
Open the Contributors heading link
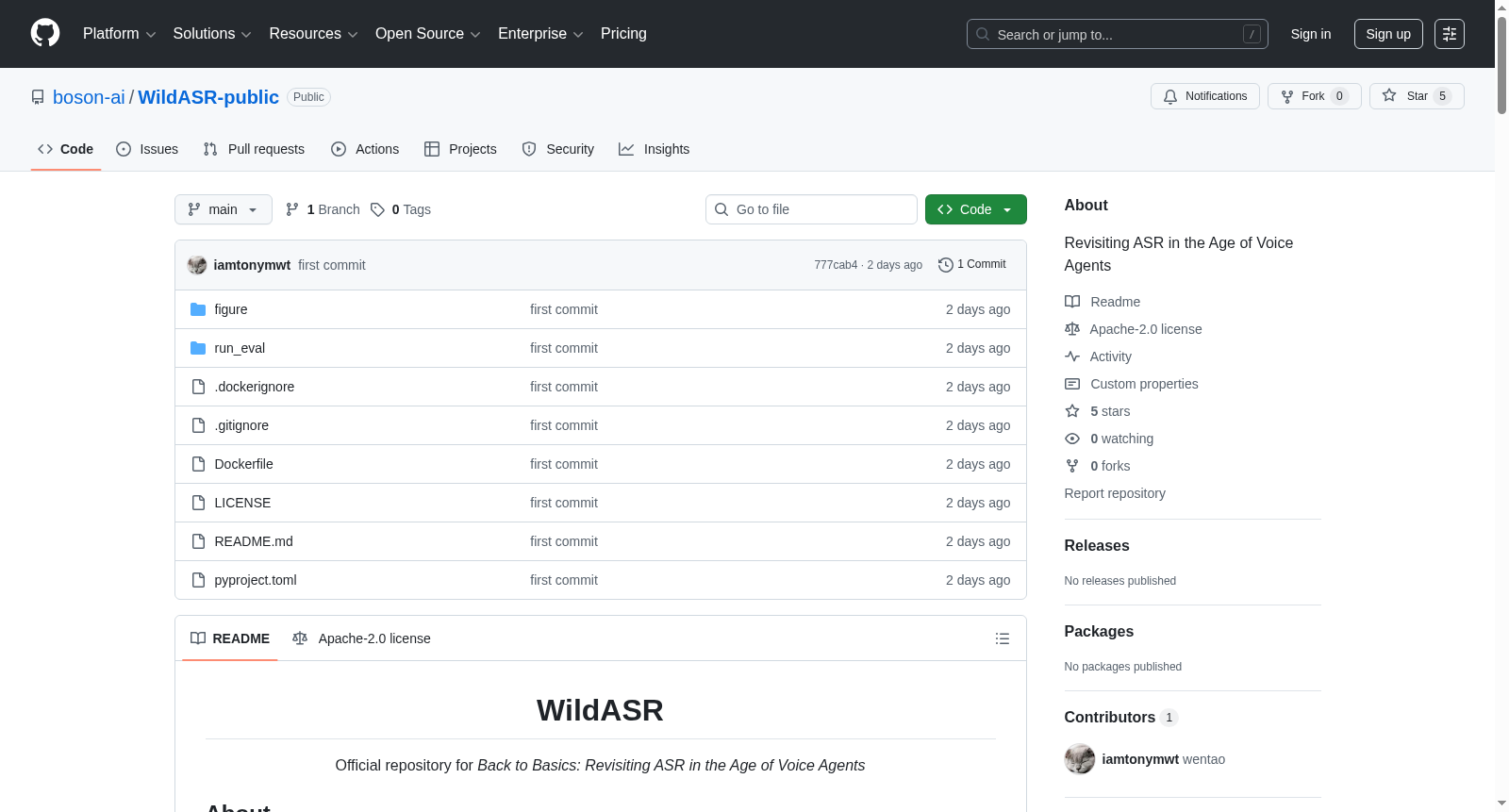tap(1121, 717)
